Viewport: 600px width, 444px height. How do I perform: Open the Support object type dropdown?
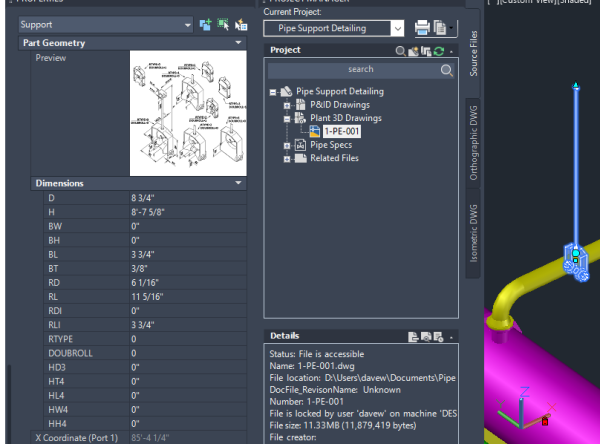tap(106, 25)
